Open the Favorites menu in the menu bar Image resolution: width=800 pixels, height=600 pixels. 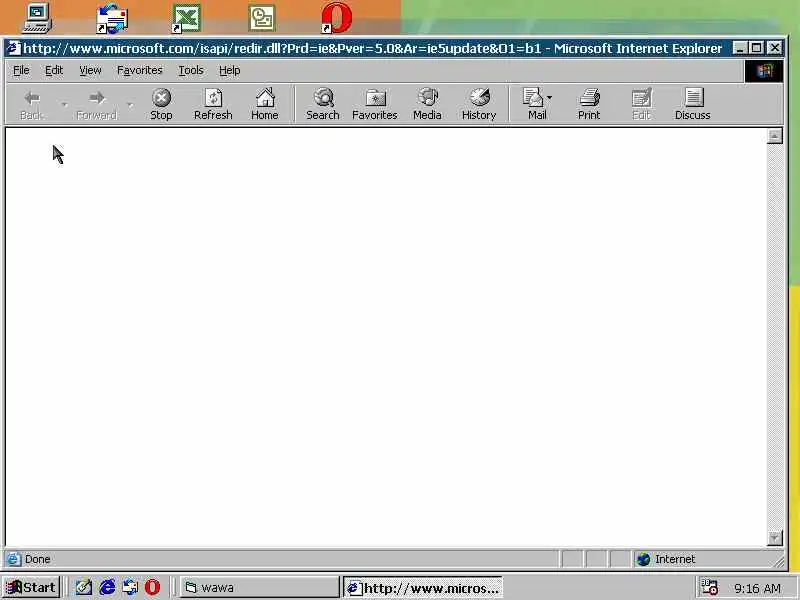(x=139, y=70)
